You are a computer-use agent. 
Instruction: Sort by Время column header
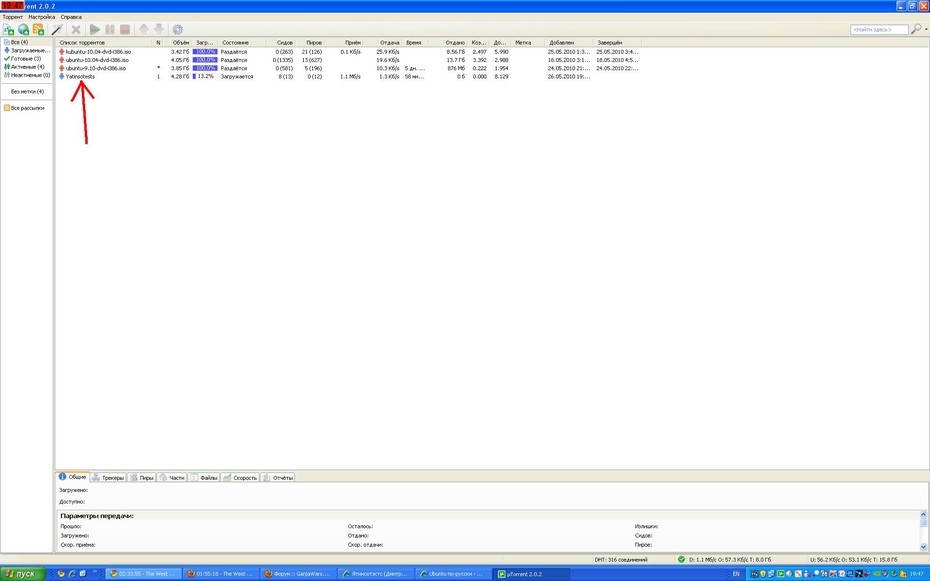(x=415, y=43)
